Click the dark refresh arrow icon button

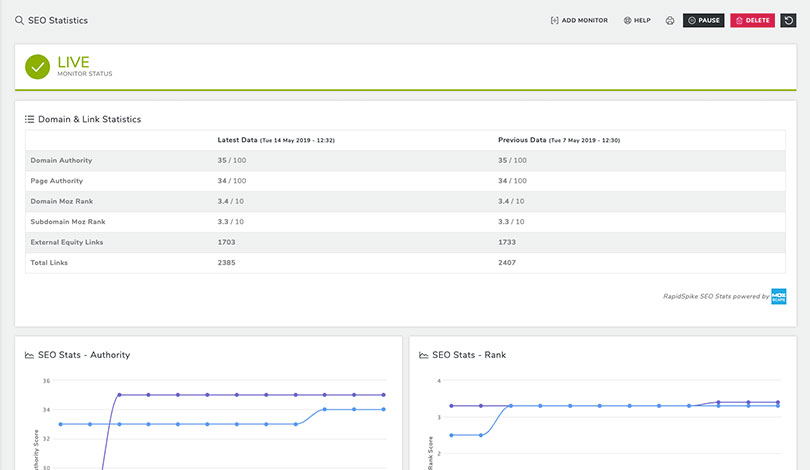(x=788, y=20)
